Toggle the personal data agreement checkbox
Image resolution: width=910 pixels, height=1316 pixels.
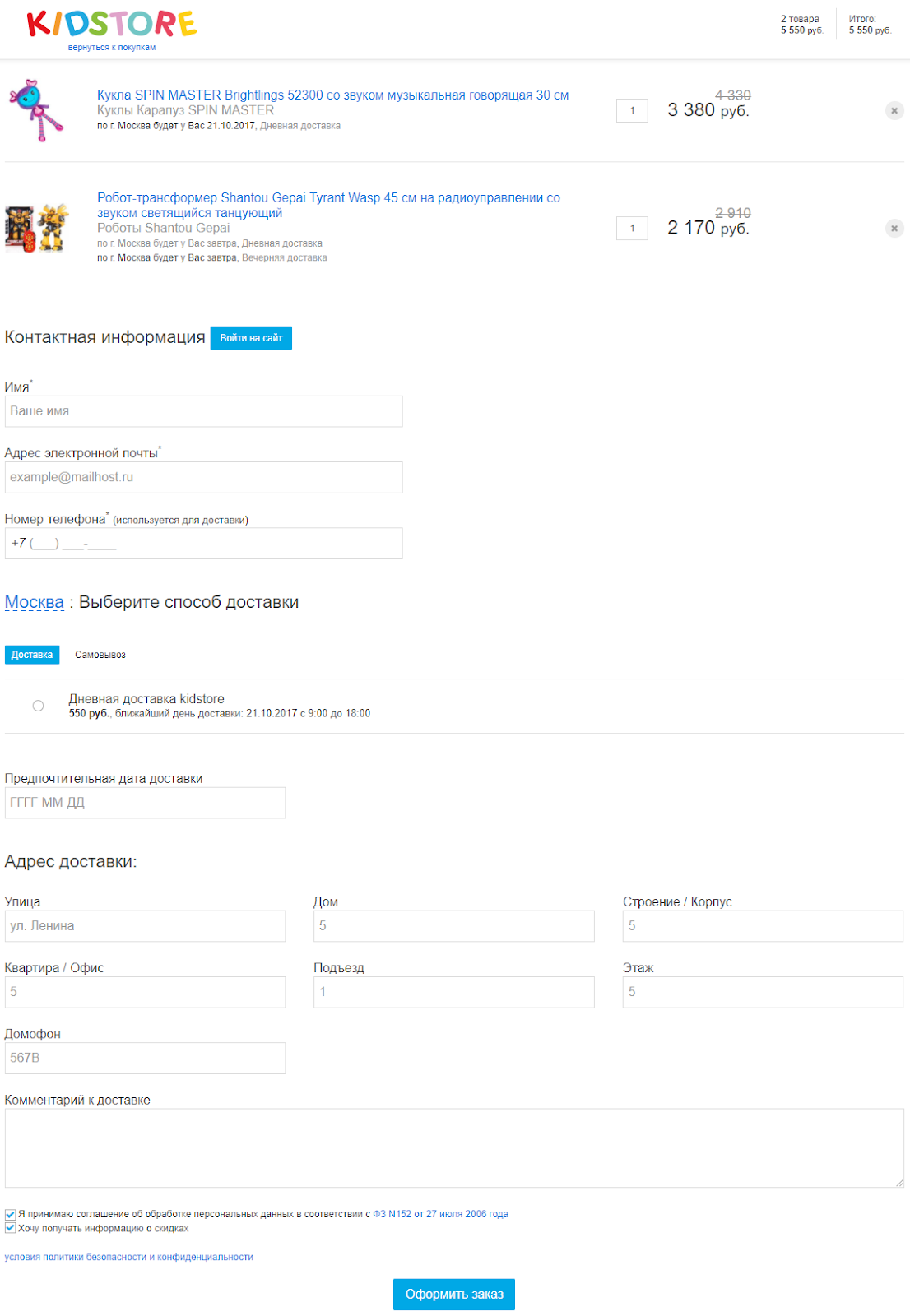(10, 1214)
